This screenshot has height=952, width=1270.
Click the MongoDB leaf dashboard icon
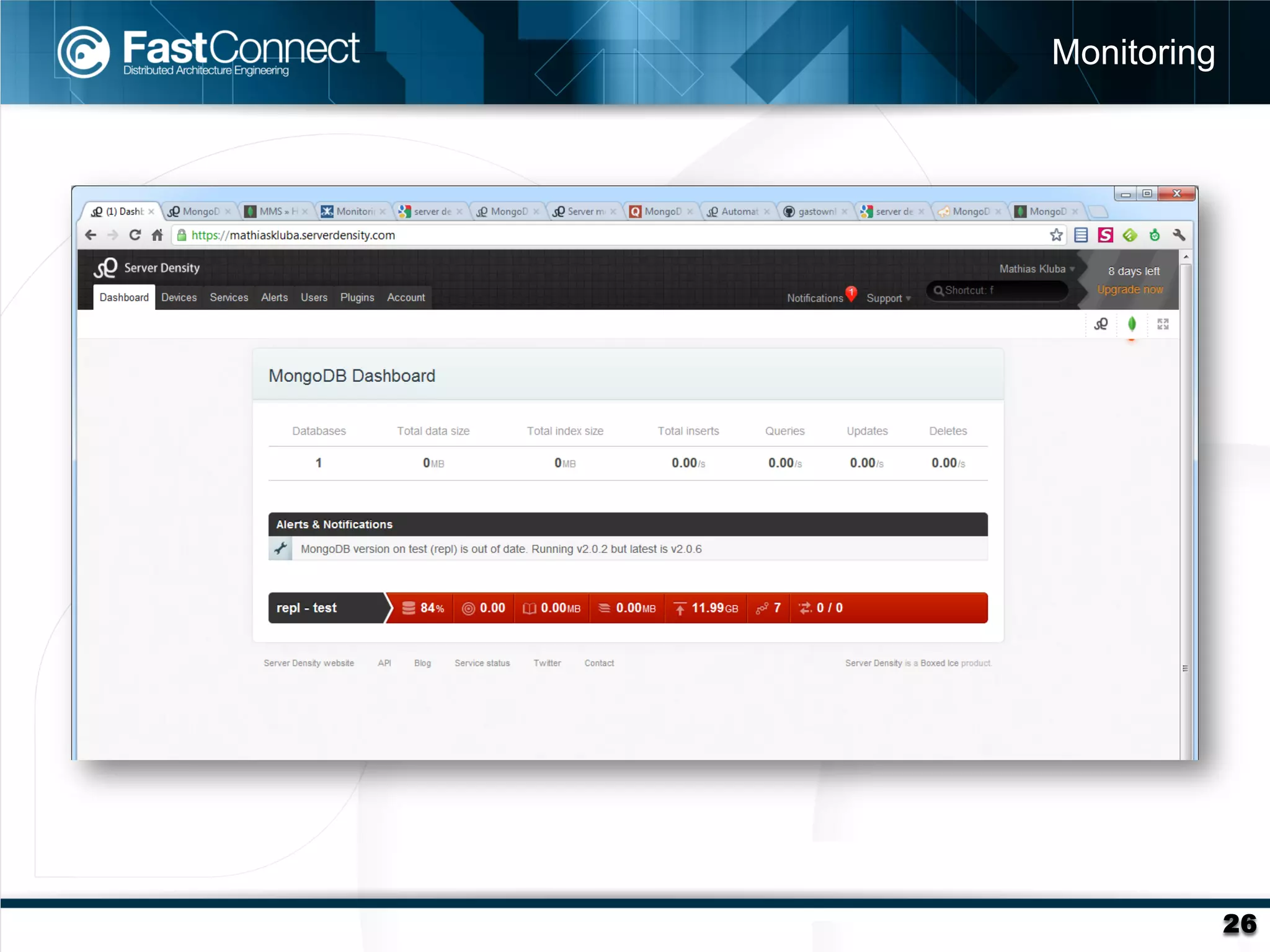coord(1132,324)
